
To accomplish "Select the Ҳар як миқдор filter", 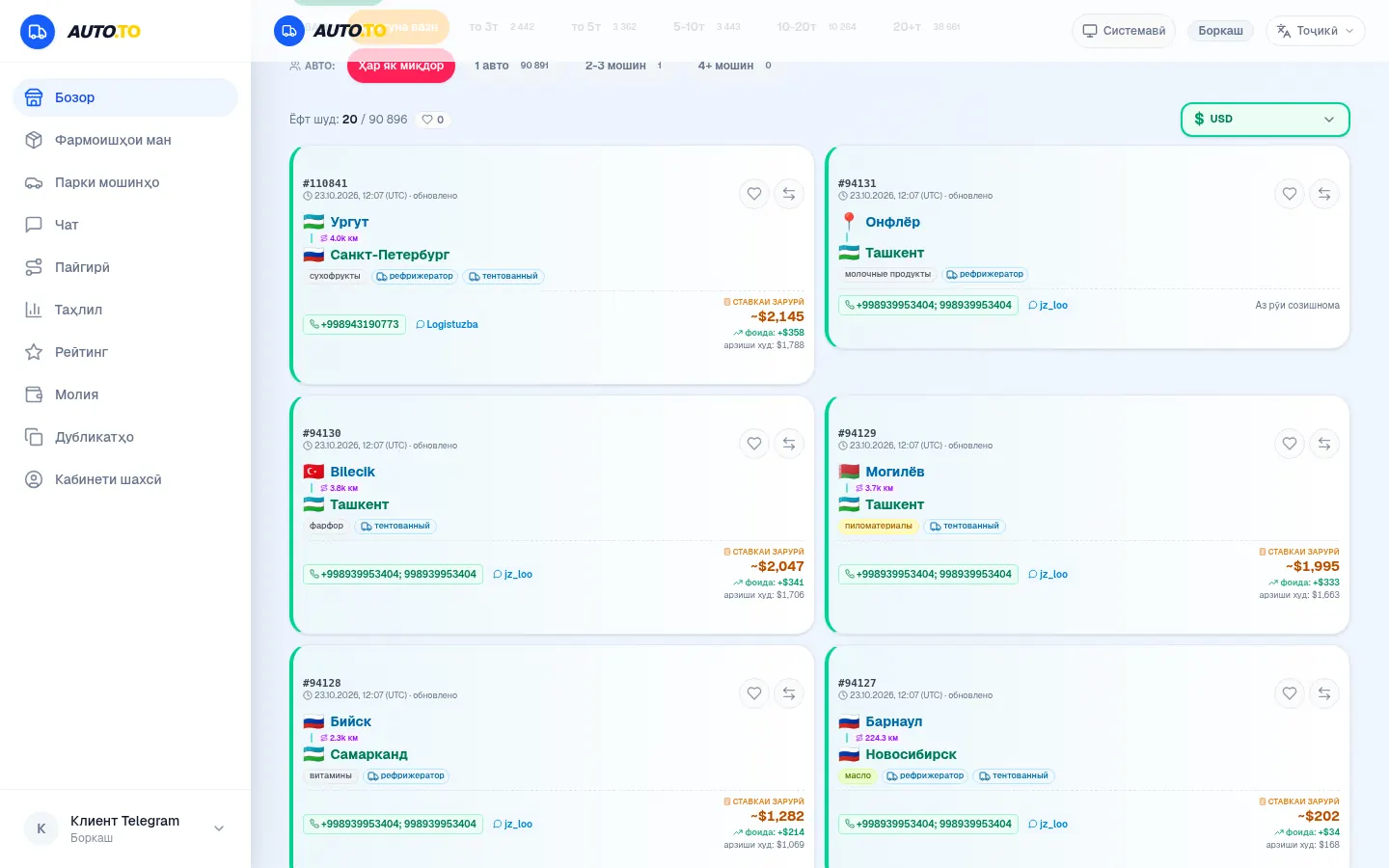I will (401, 66).
